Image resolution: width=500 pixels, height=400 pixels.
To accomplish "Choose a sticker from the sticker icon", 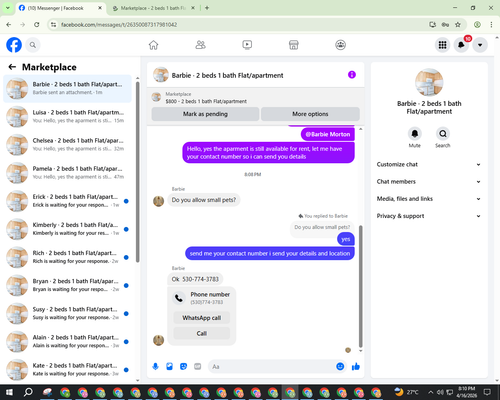I will [183, 367].
